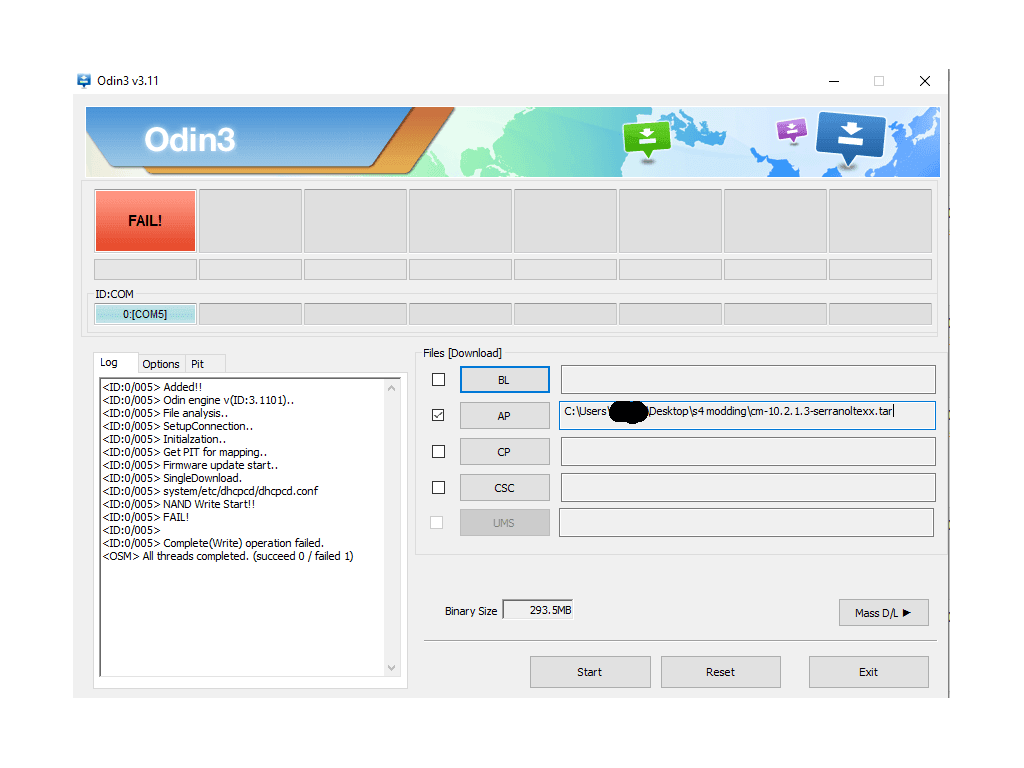The image size is (1024, 768).
Task: Browse for a CSC file
Action: 504,488
